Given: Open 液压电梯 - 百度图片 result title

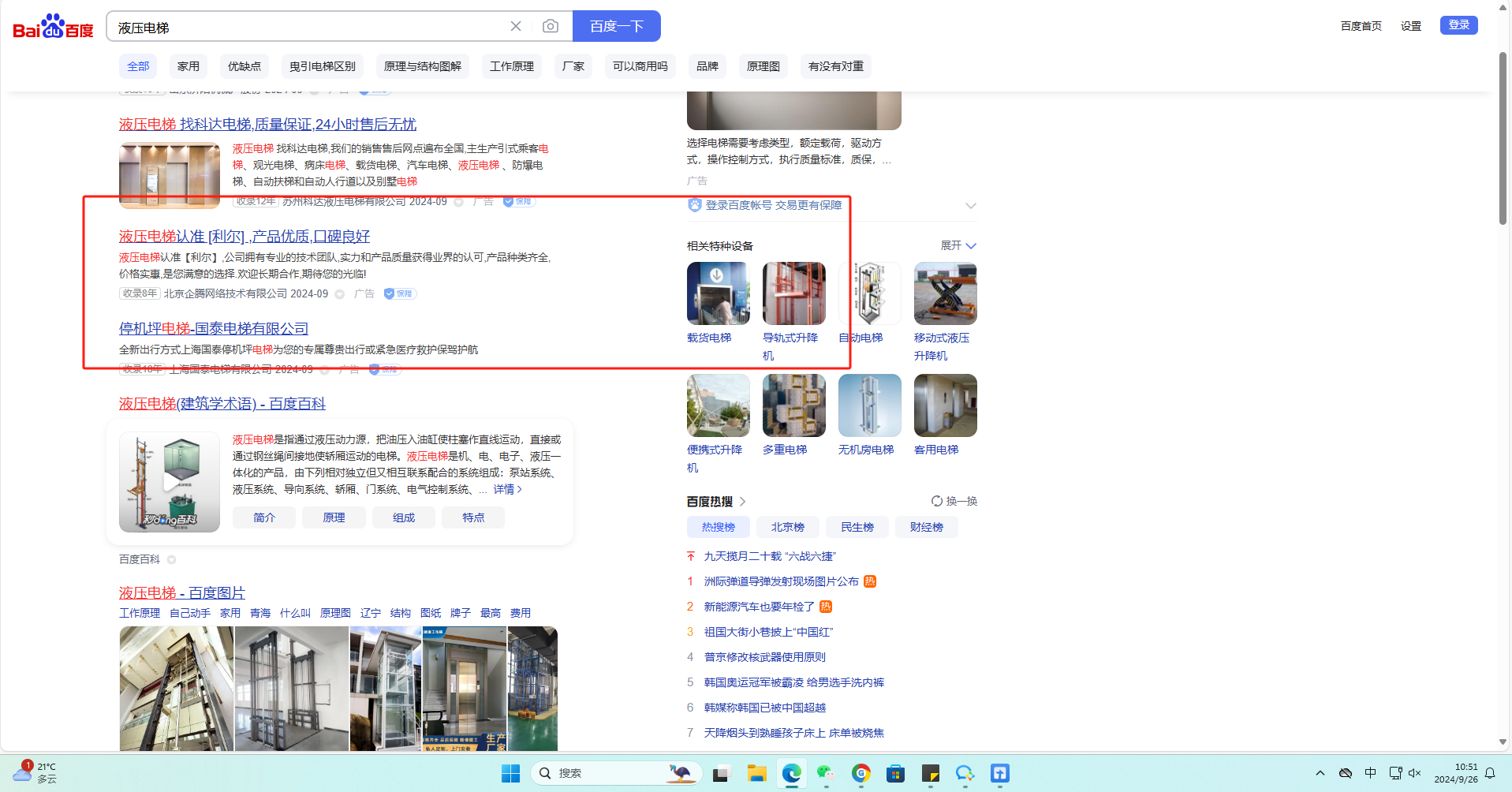Looking at the screenshot, I should 182,593.
